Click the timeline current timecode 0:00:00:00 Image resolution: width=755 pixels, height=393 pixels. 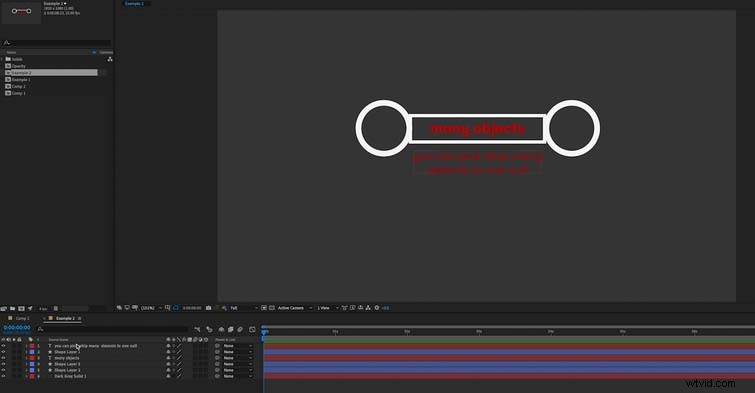[x=17, y=328]
